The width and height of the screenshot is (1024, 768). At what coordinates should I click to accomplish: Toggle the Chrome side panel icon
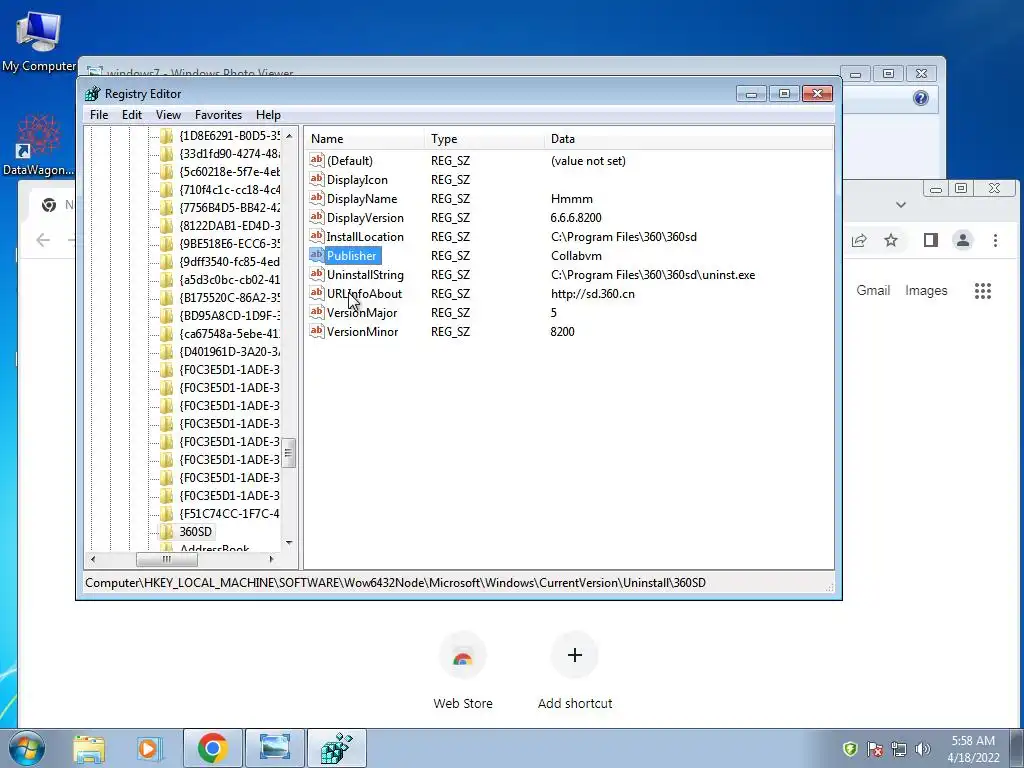click(x=931, y=240)
